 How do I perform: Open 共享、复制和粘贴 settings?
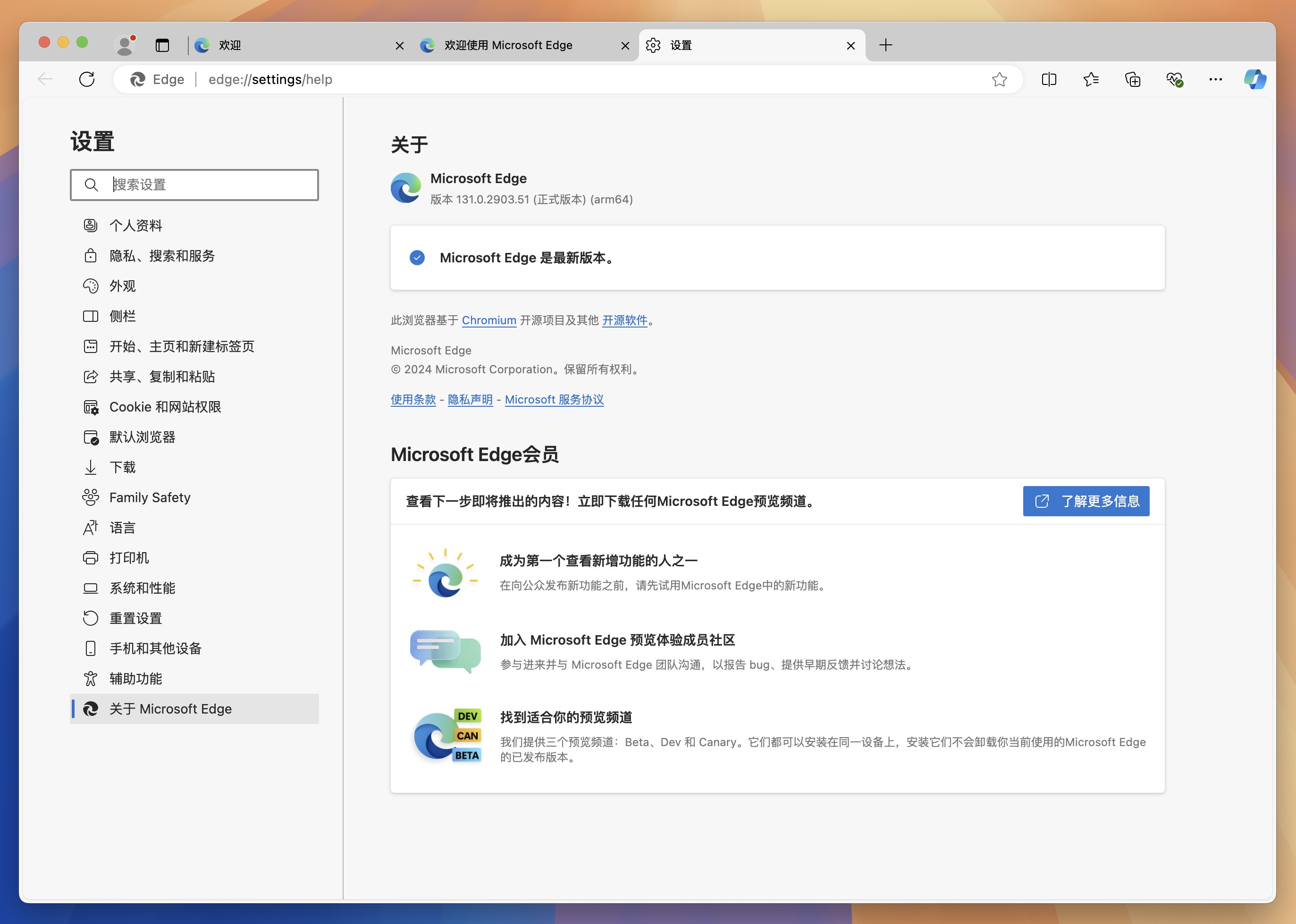click(x=194, y=376)
